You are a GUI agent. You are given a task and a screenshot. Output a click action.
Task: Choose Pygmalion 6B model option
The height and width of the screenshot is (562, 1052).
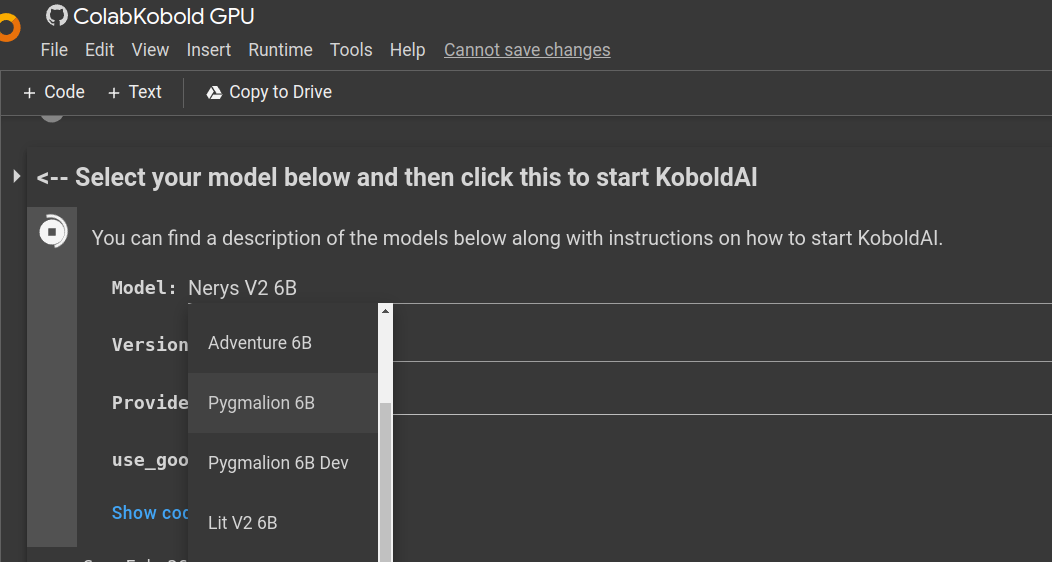coord(261,403)
